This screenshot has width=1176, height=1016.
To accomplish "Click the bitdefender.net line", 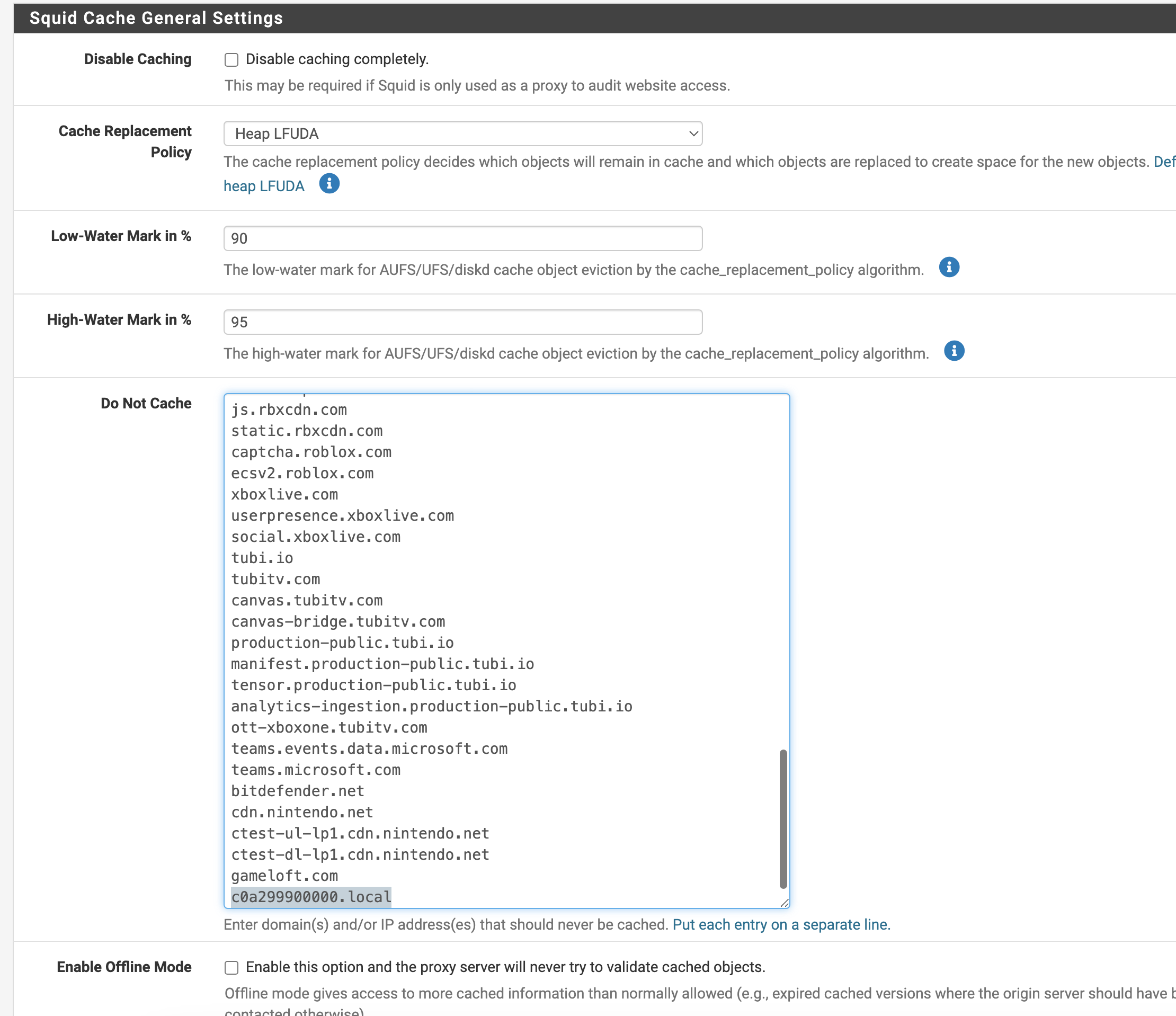I will coord(297,791).
